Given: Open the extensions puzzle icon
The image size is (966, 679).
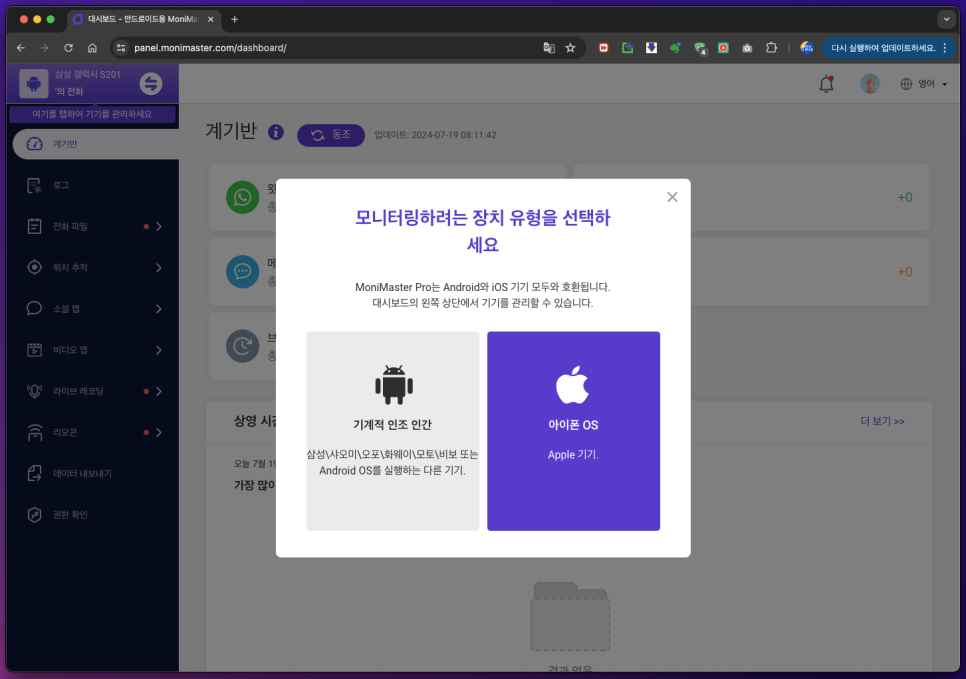Looking at the screenshot, I should (771, 48).
